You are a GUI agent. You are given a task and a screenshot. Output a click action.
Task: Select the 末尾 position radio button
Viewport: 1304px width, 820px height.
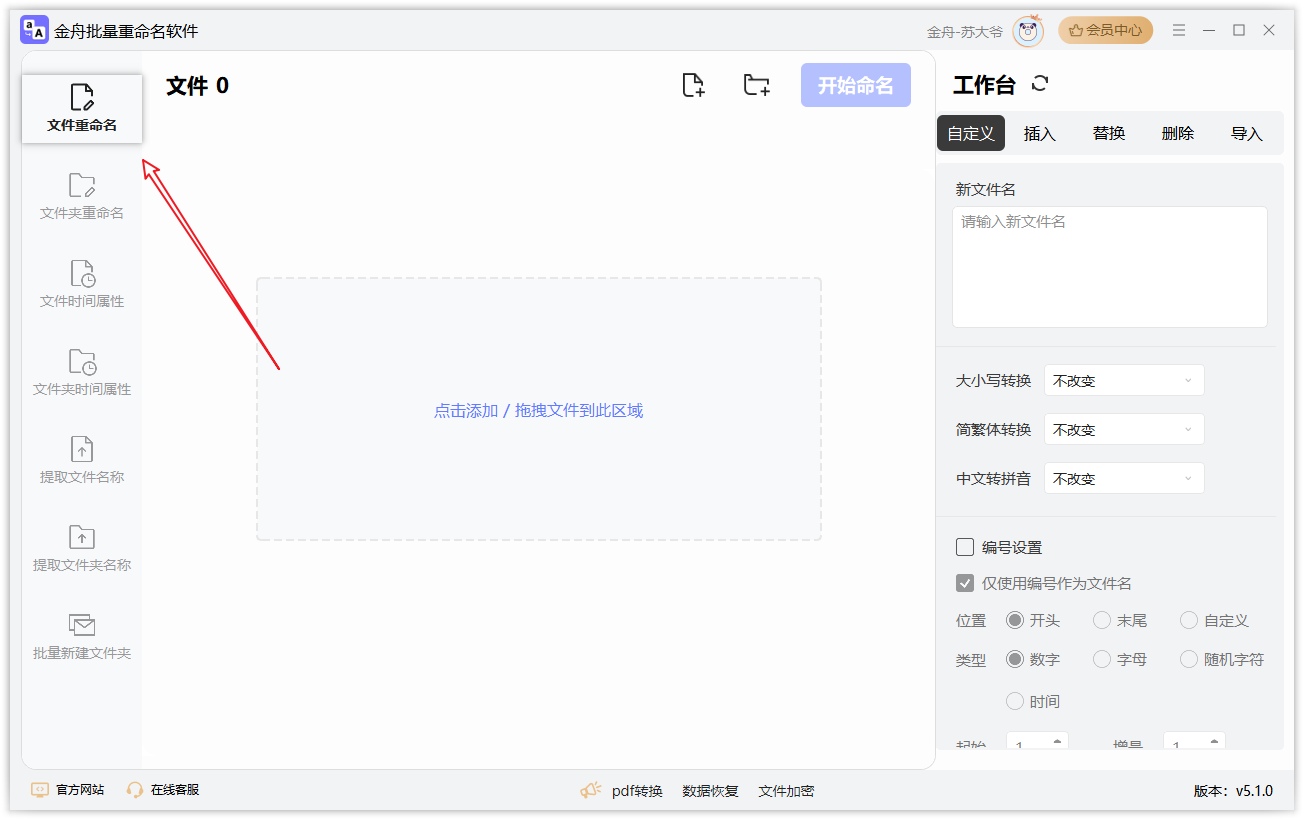click(1102, 620)
